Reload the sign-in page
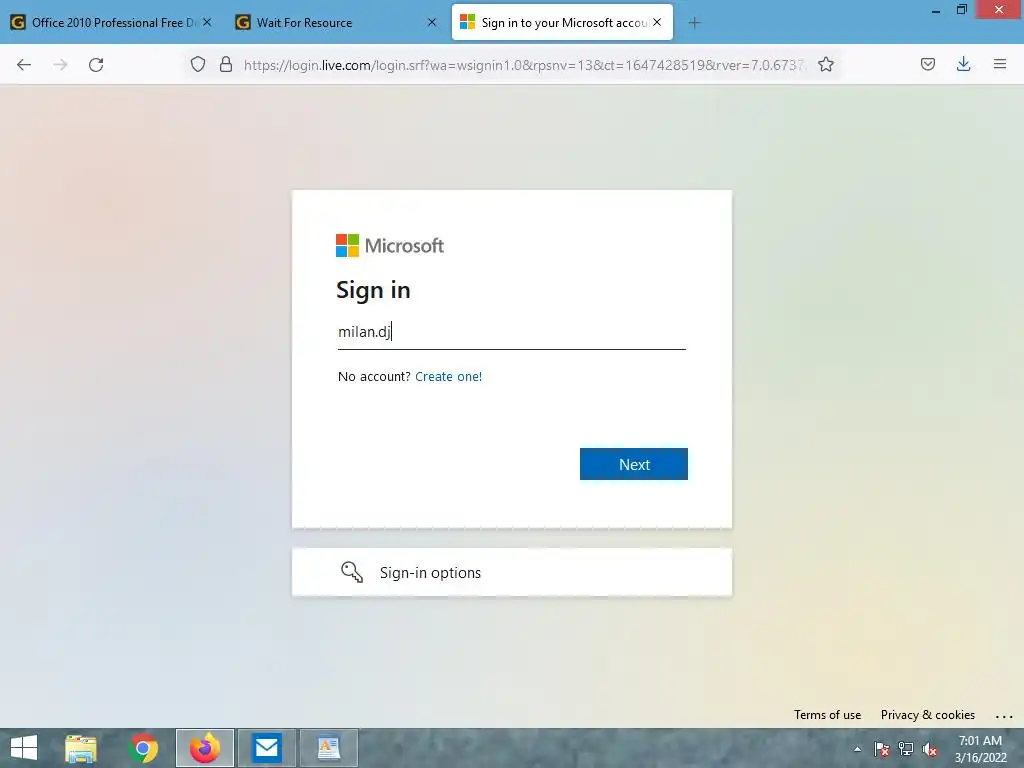Viewport: 1024px width, 768px height. [x=96, y=65]
